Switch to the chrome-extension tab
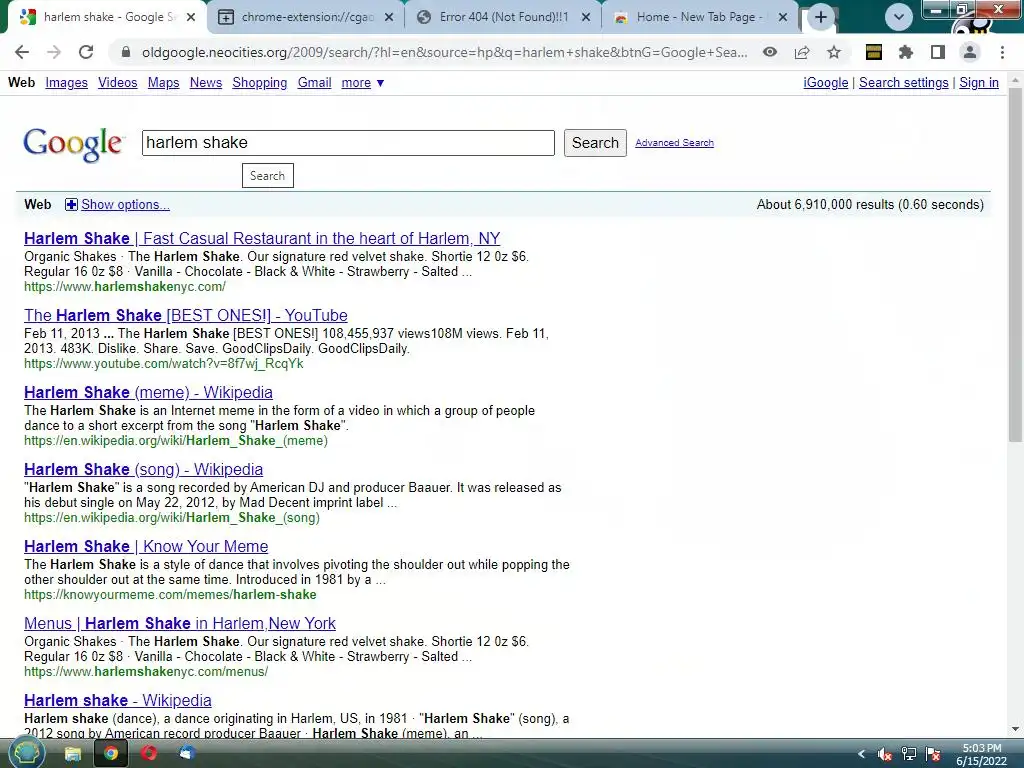1024x768 pixels. pos(306,17)
